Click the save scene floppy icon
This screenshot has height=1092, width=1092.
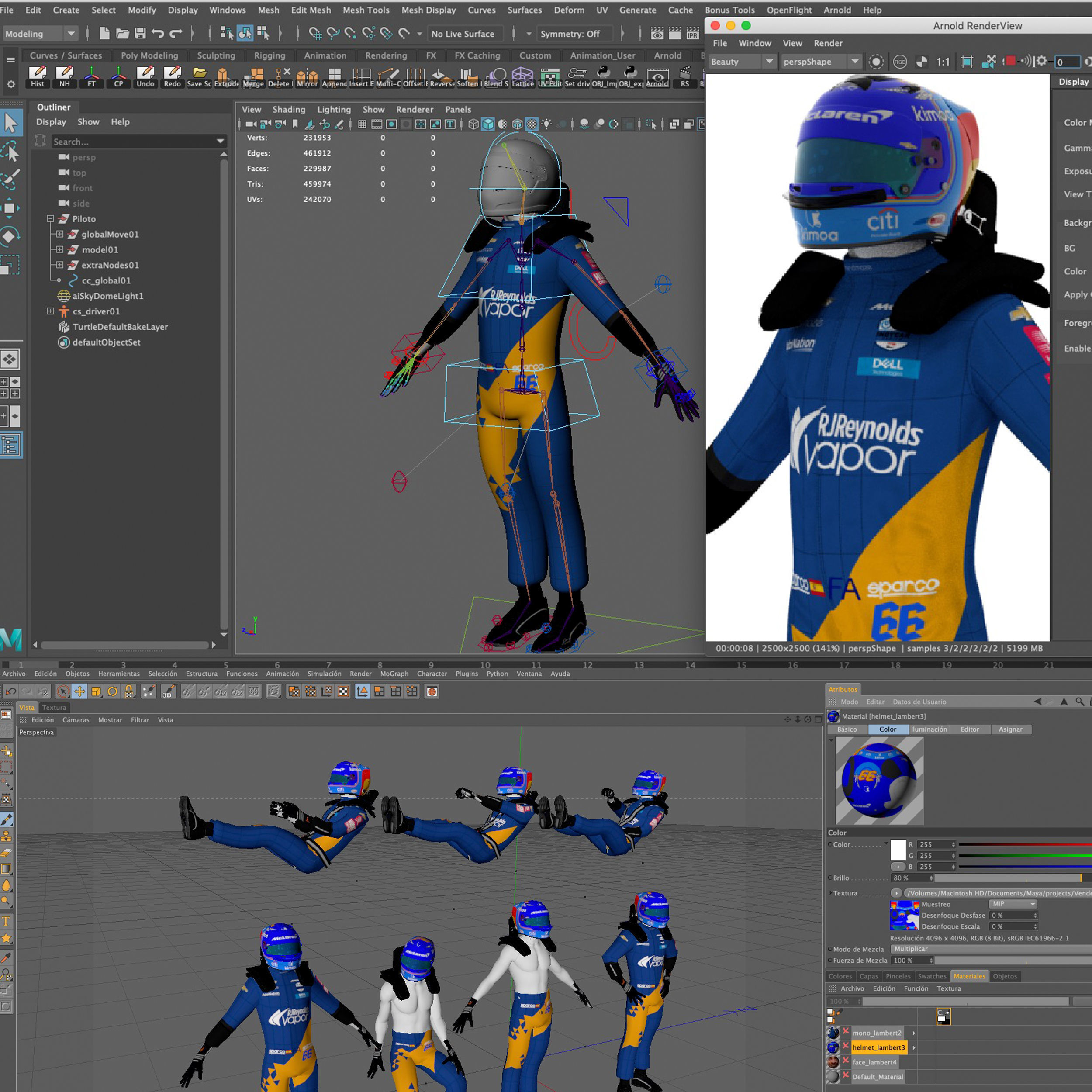[x=140, y=33]
